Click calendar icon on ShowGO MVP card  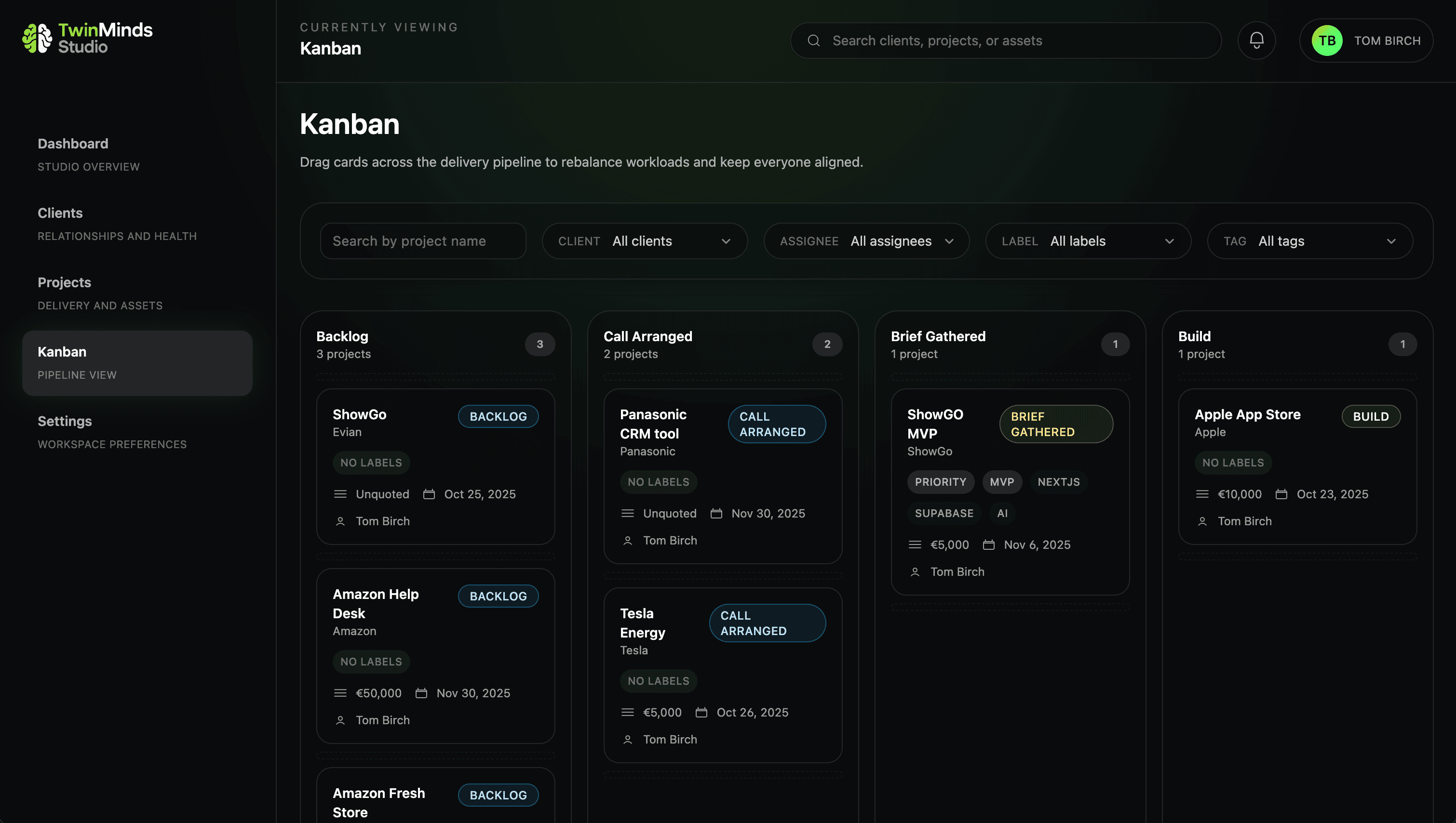click(x=988, y=545)
